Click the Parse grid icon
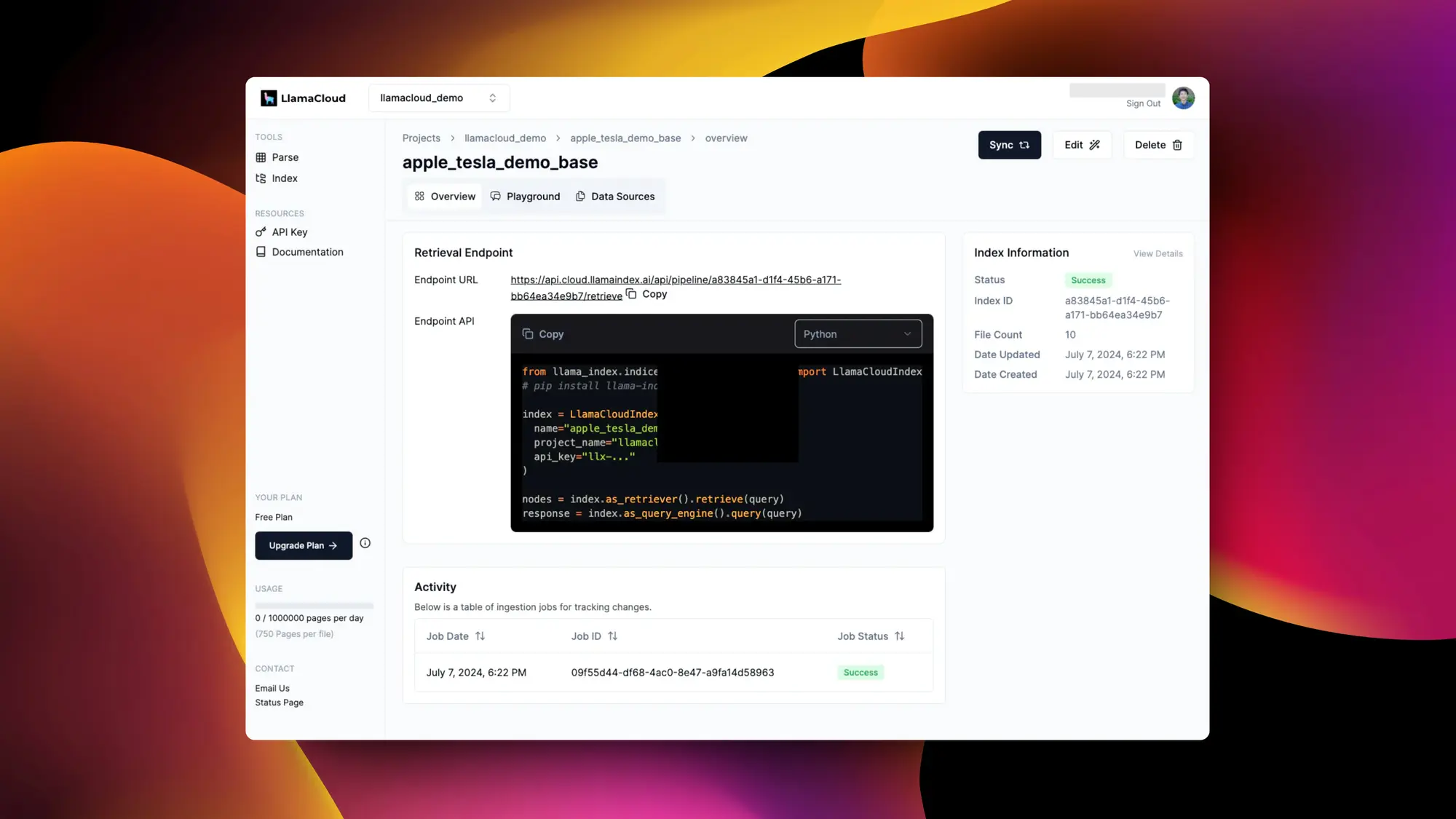Screen dimensions: 1456x819 point(261,157)
